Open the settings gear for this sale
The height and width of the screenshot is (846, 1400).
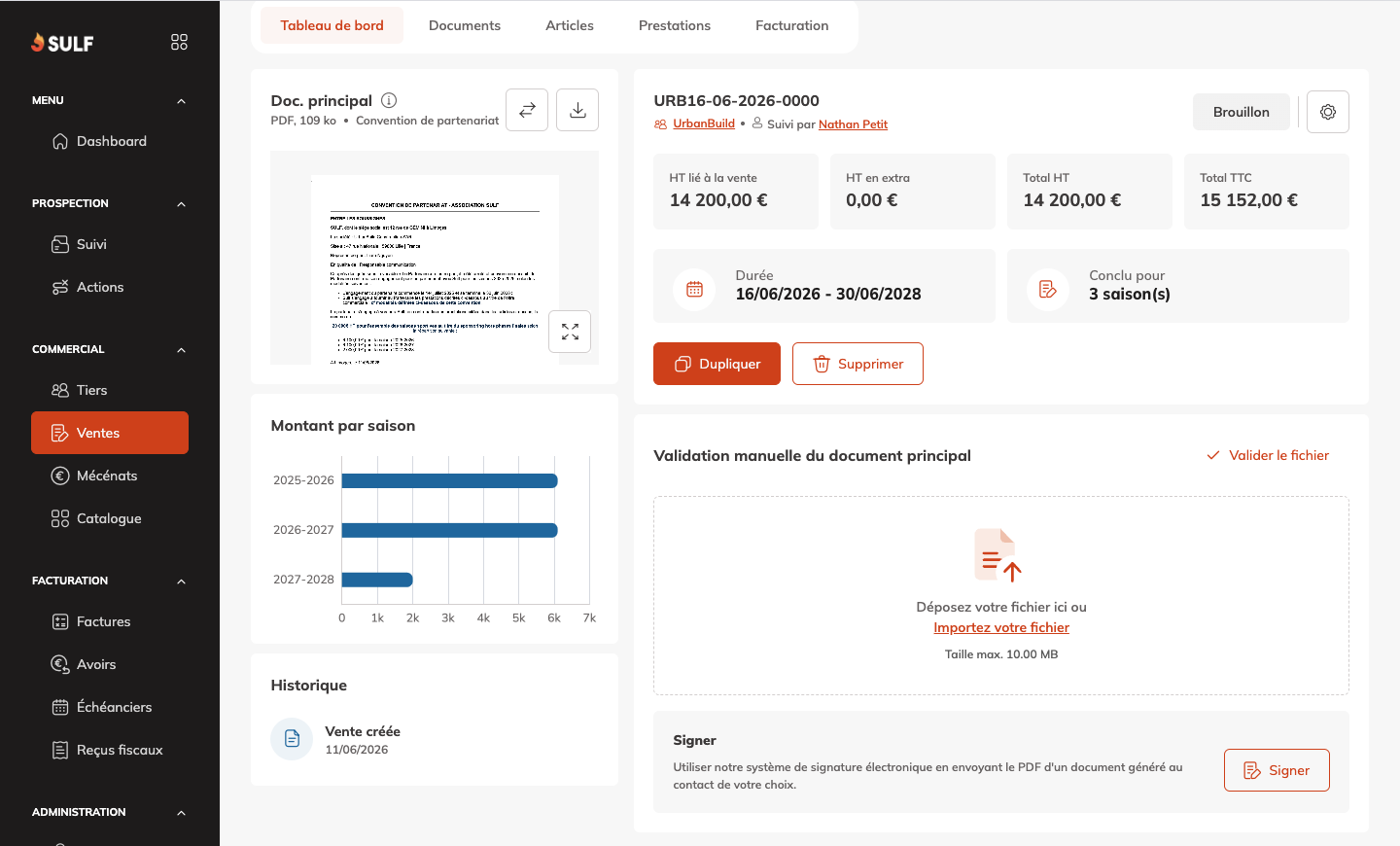1328,112
